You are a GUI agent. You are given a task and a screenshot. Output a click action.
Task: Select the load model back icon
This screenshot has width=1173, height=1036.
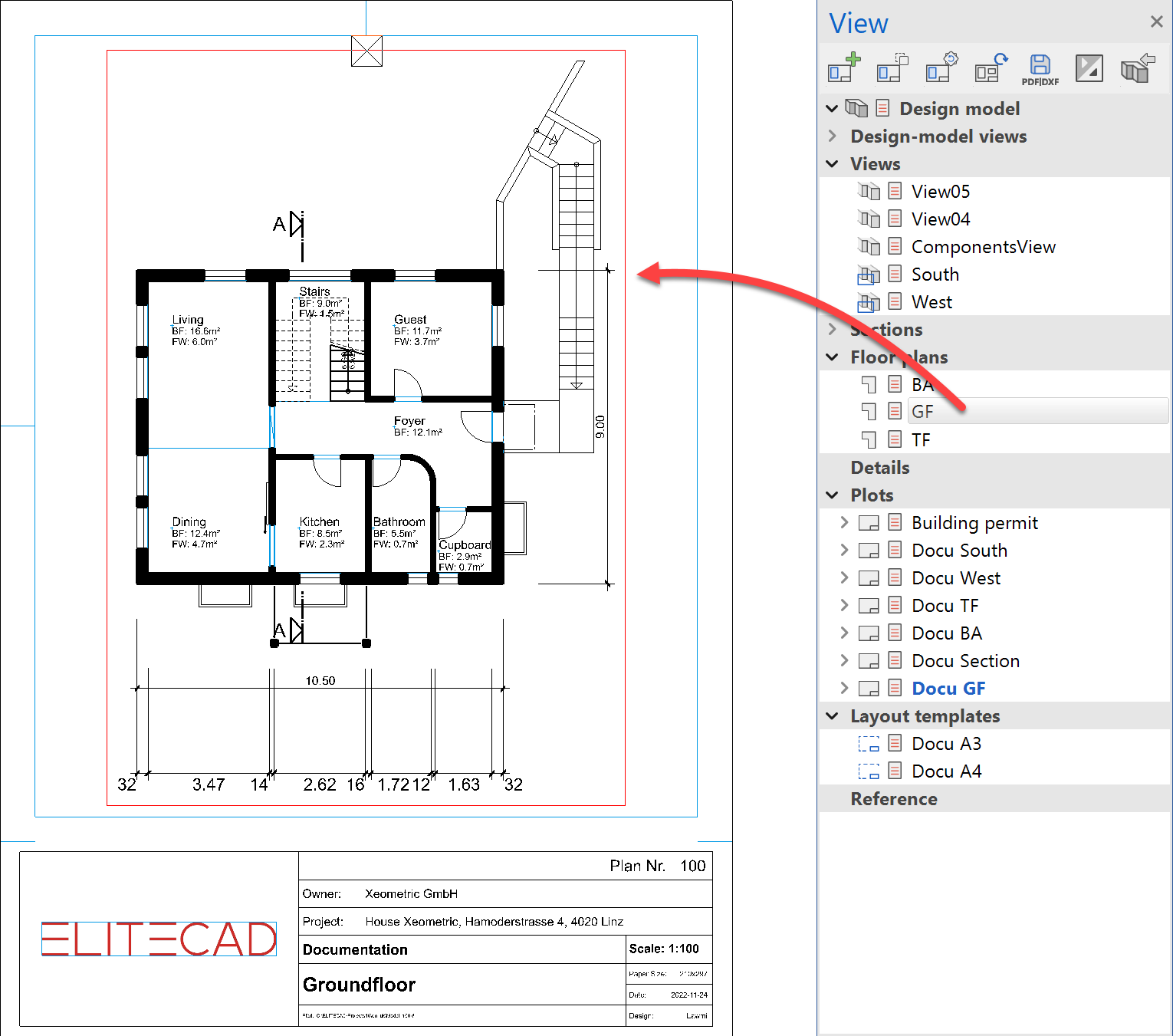pos(1138,67)
